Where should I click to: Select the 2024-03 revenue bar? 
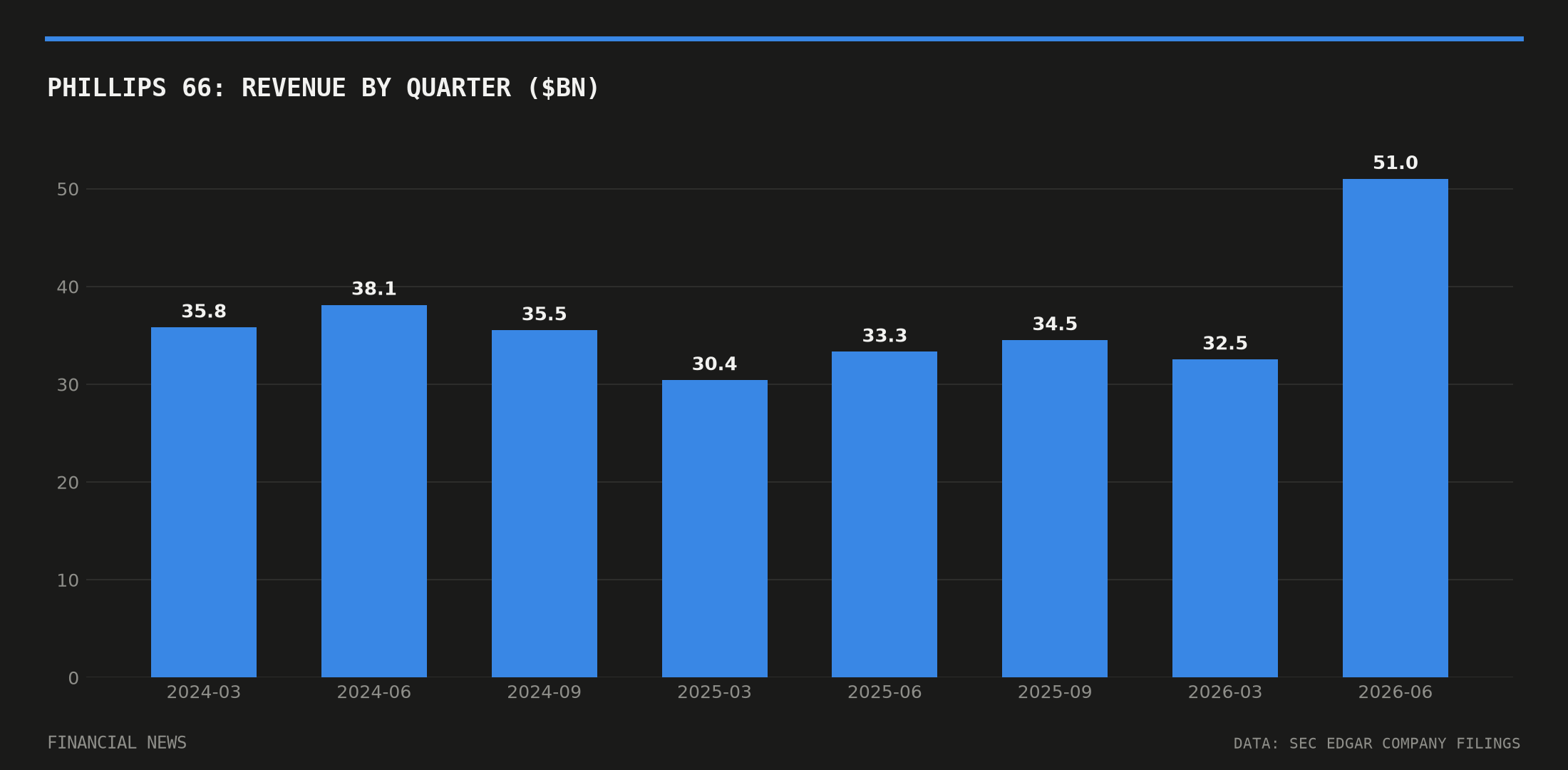[x=204, y=502]
